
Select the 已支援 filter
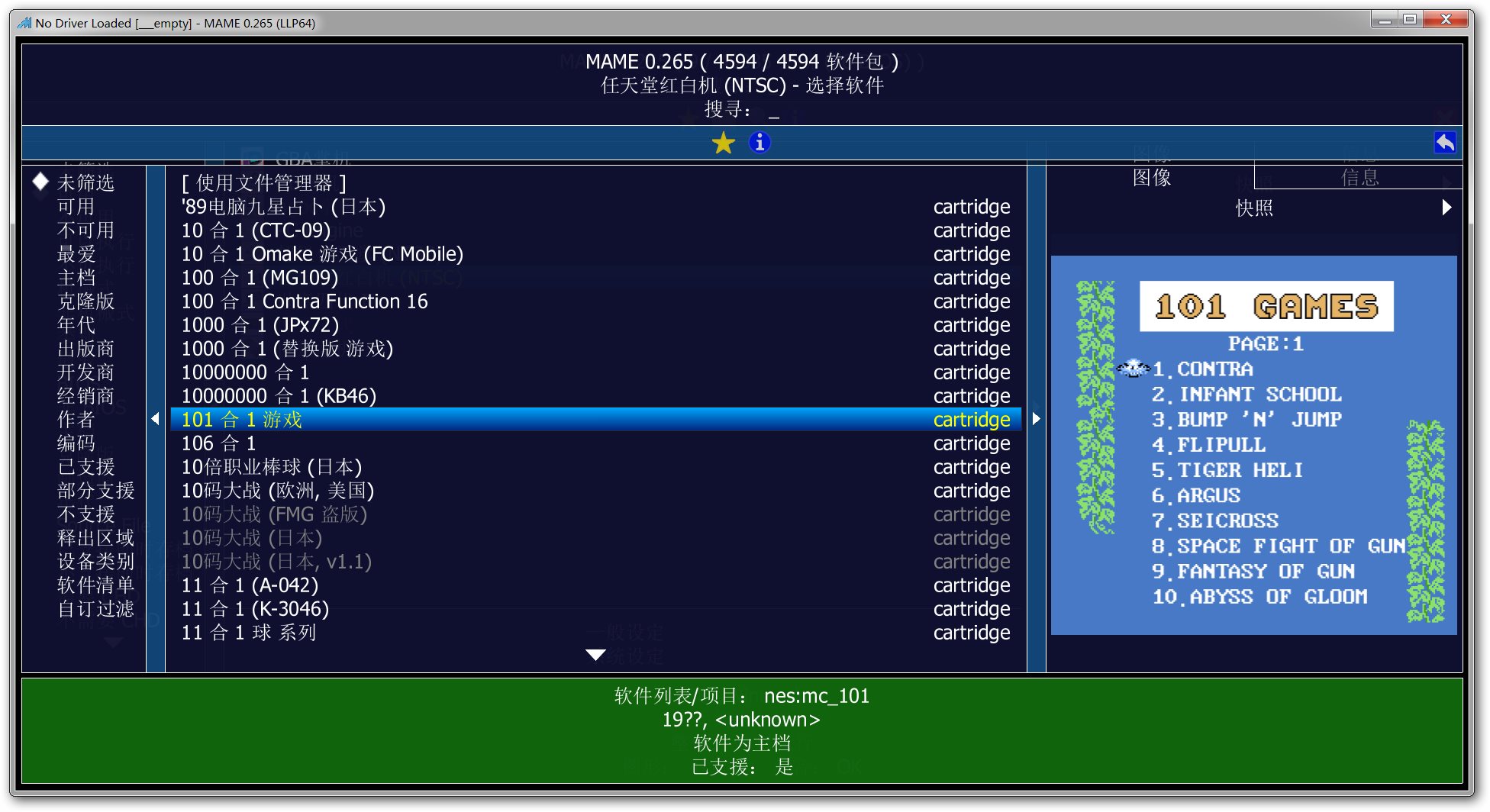tap(85, 467)
